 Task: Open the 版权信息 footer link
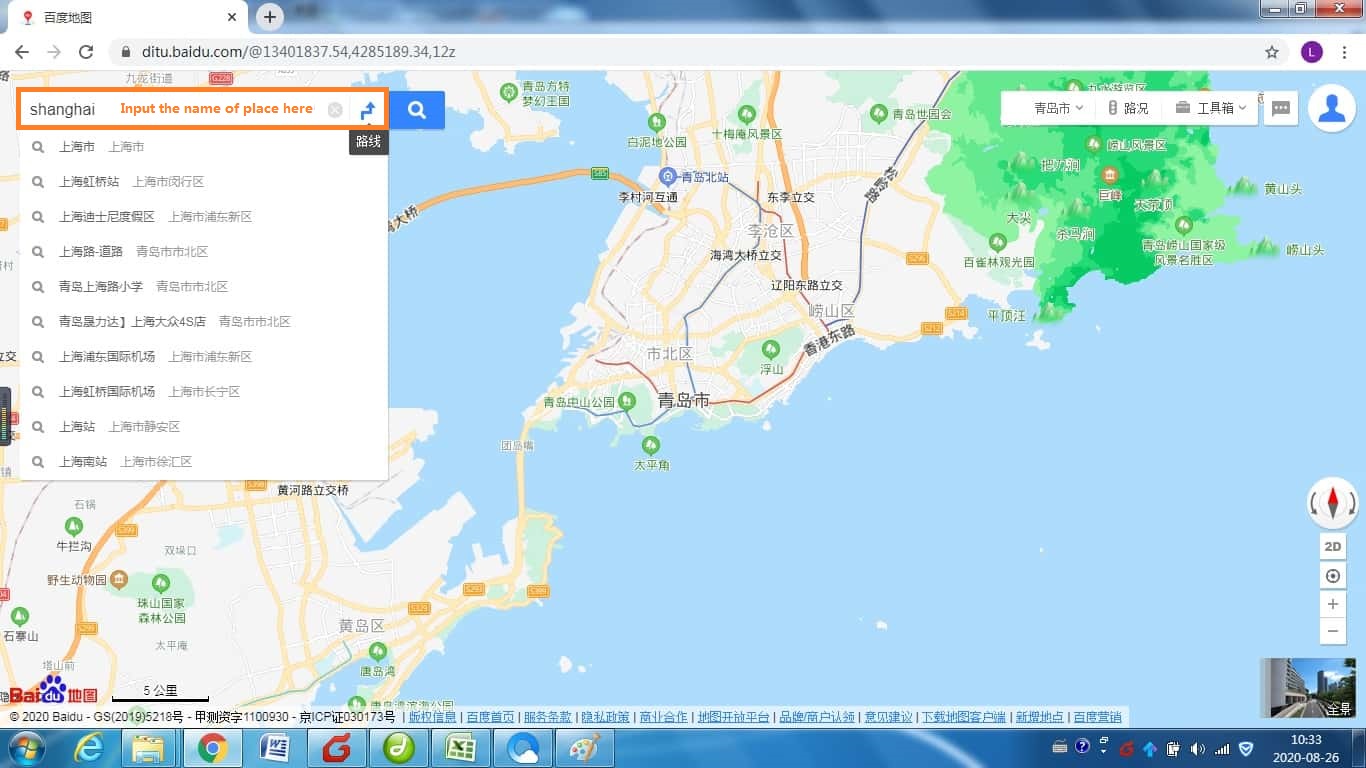[x=432, y=717]
